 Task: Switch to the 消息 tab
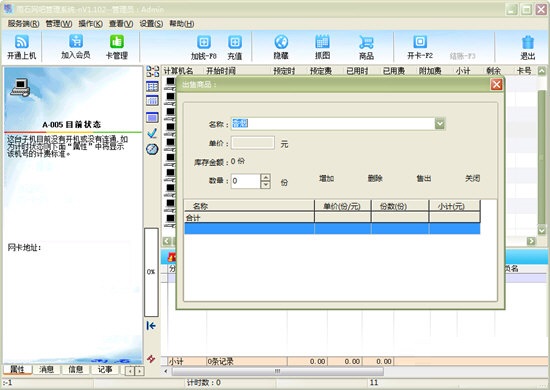click(46, 369)
